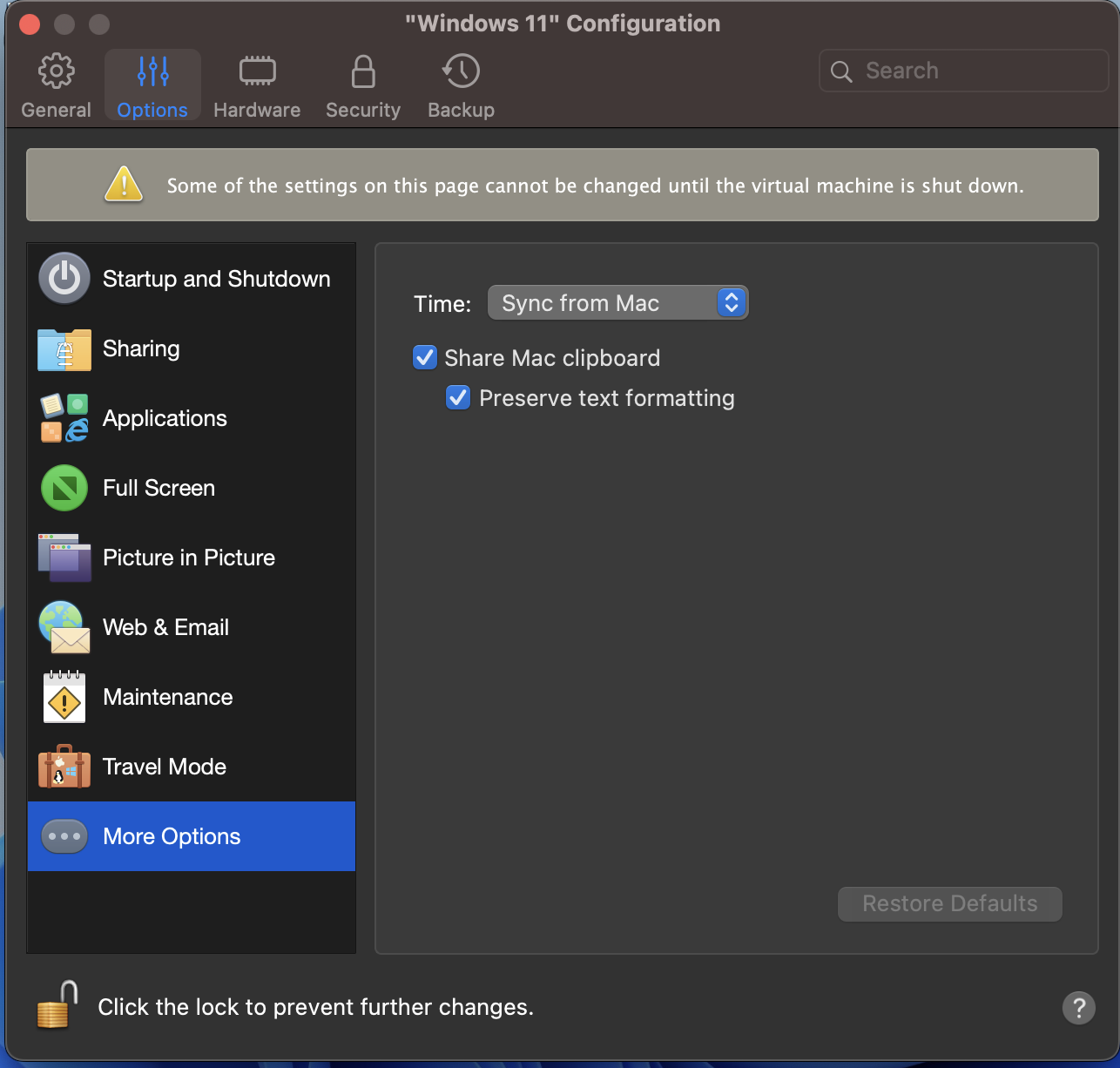The height and width of the screenshot is (1068, 1120).
Task: Switch to the Security tab label
Action: tap(363, 110)
